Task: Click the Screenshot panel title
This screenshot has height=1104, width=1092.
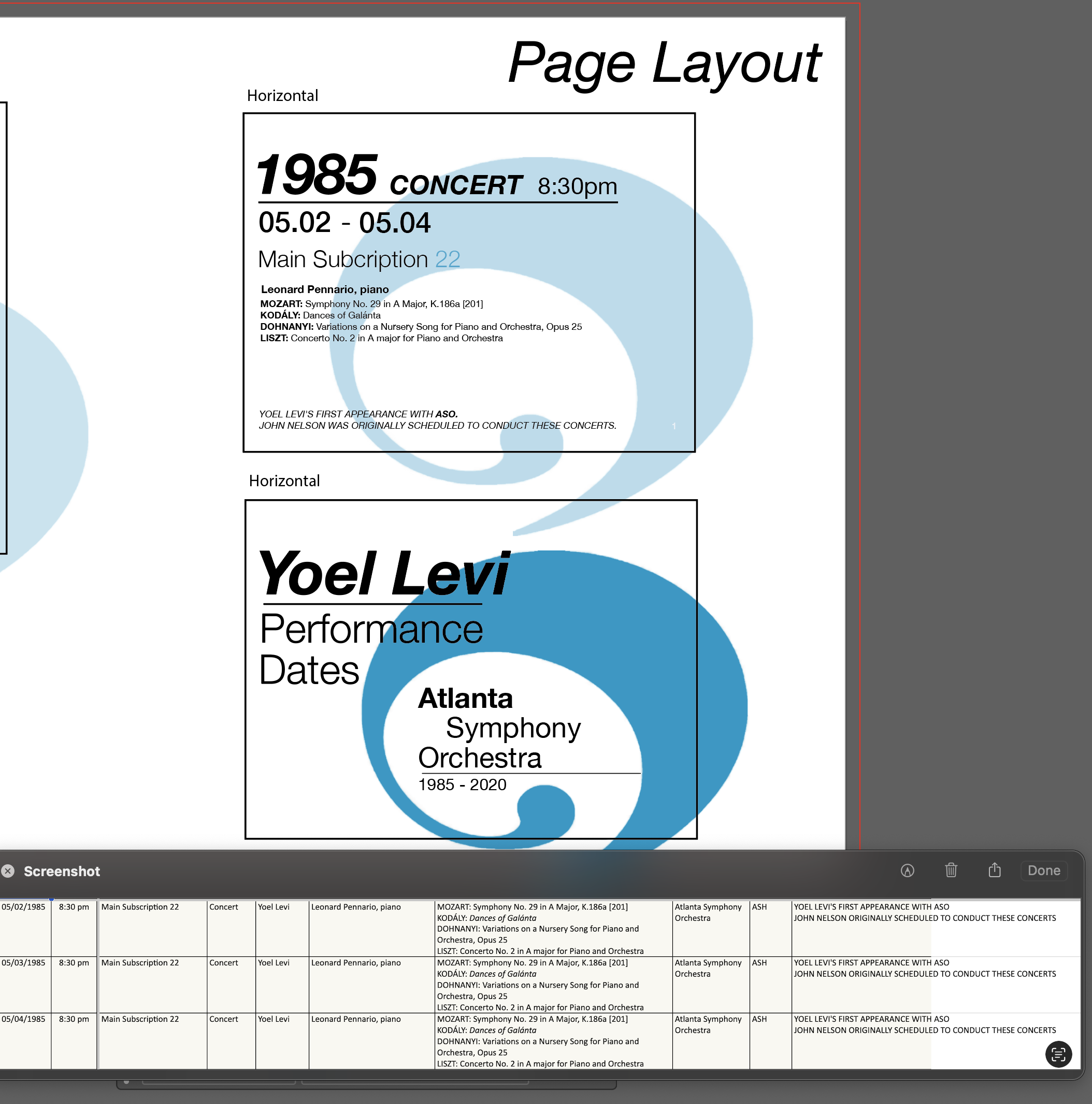Action: [62, 871]
